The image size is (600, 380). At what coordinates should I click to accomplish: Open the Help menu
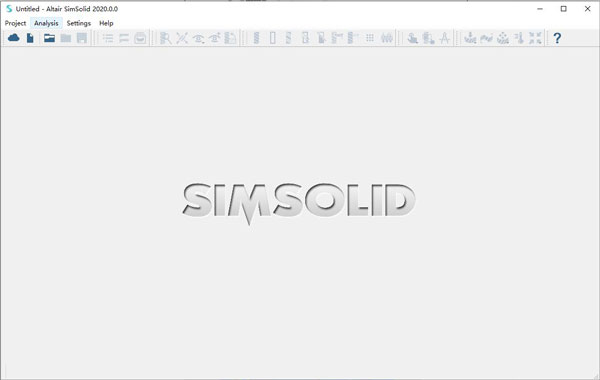pyautogui.click(x=106, y=23)
